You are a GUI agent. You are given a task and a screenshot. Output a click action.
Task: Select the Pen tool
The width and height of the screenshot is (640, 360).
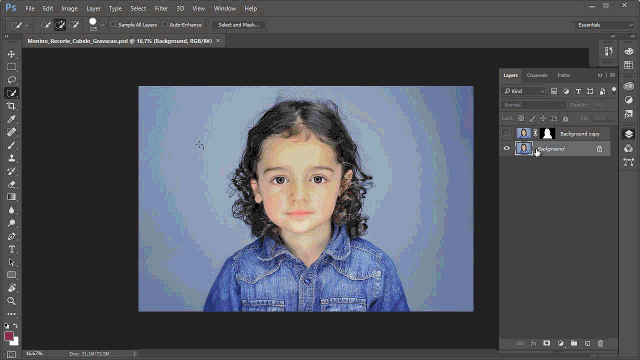11,236
